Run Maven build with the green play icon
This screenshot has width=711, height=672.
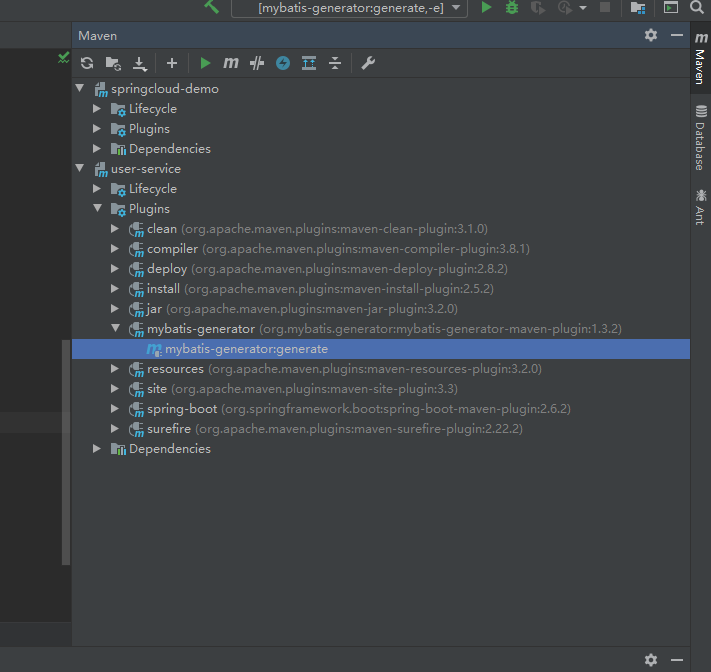point(205,63)
